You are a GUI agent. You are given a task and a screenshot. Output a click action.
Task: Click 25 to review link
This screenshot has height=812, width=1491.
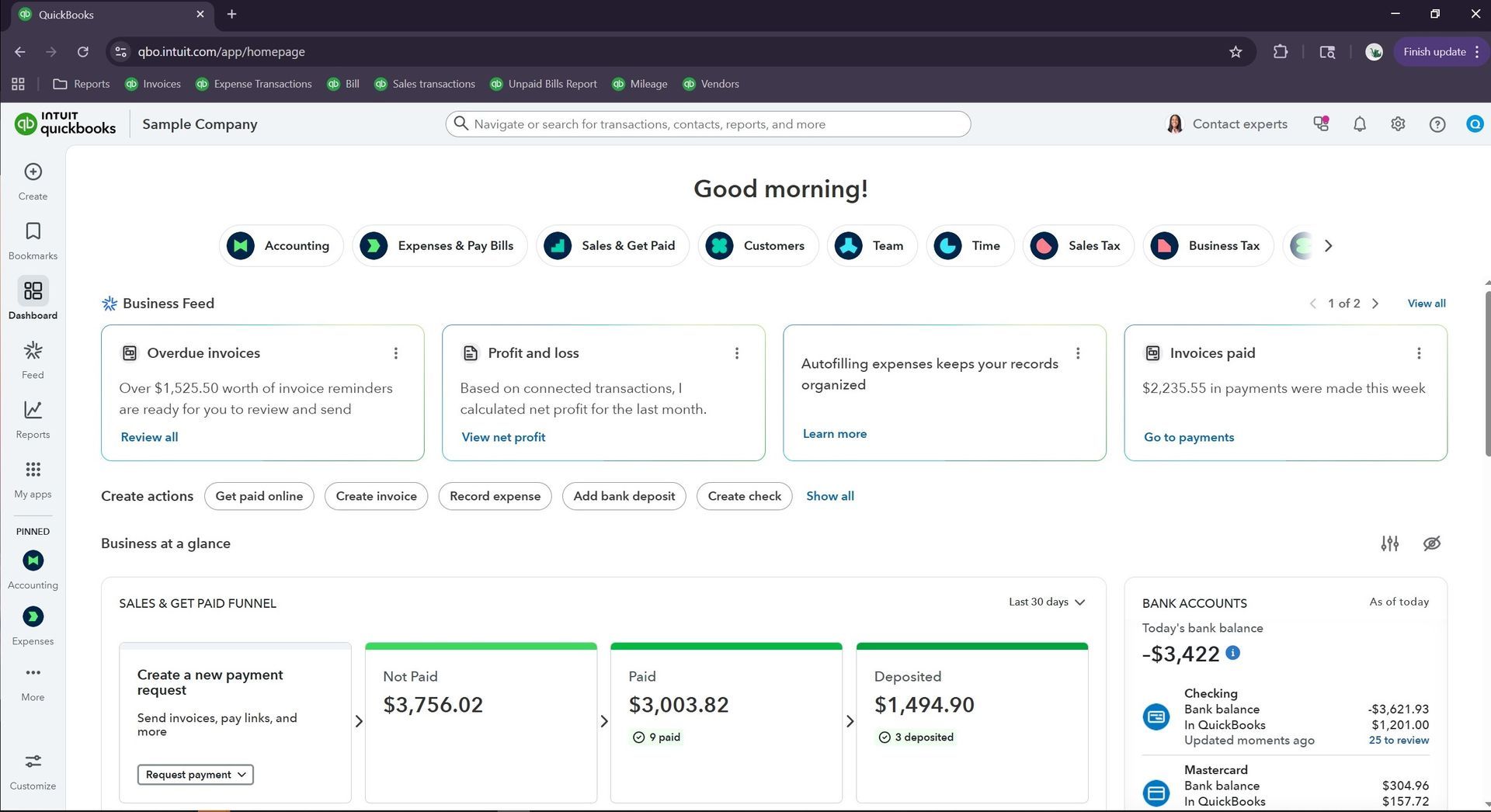click(x=1399, y=741)
